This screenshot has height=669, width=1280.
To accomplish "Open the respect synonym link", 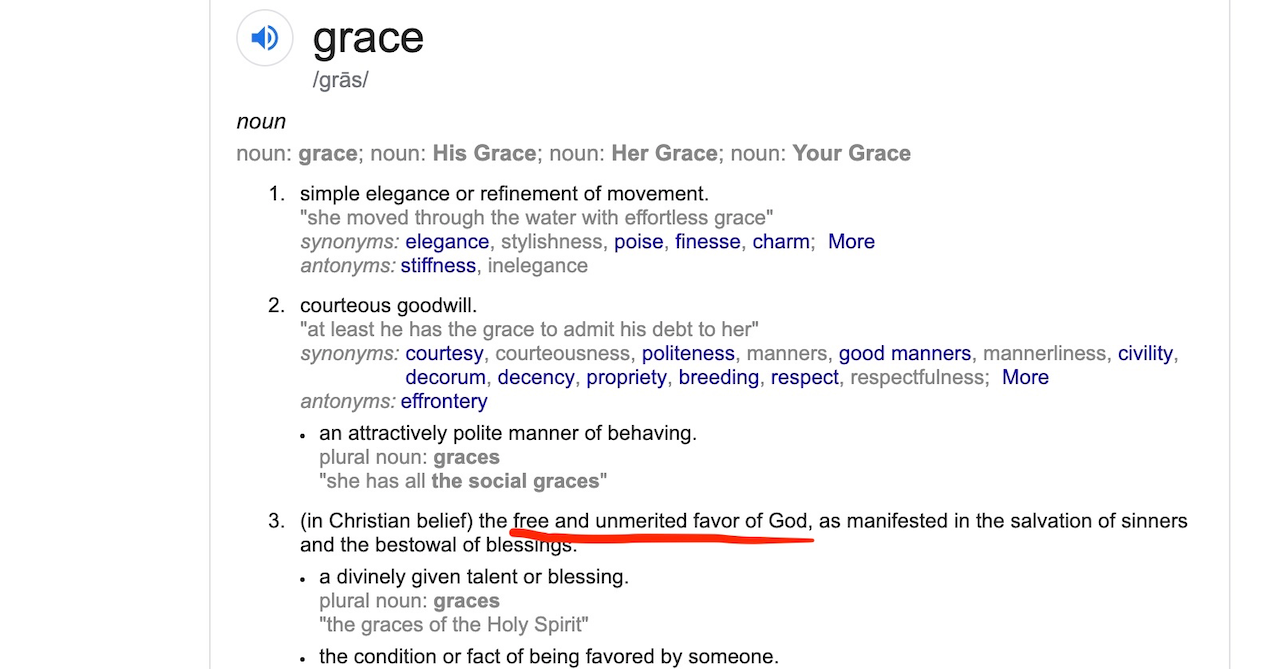I will coord(805,377).
